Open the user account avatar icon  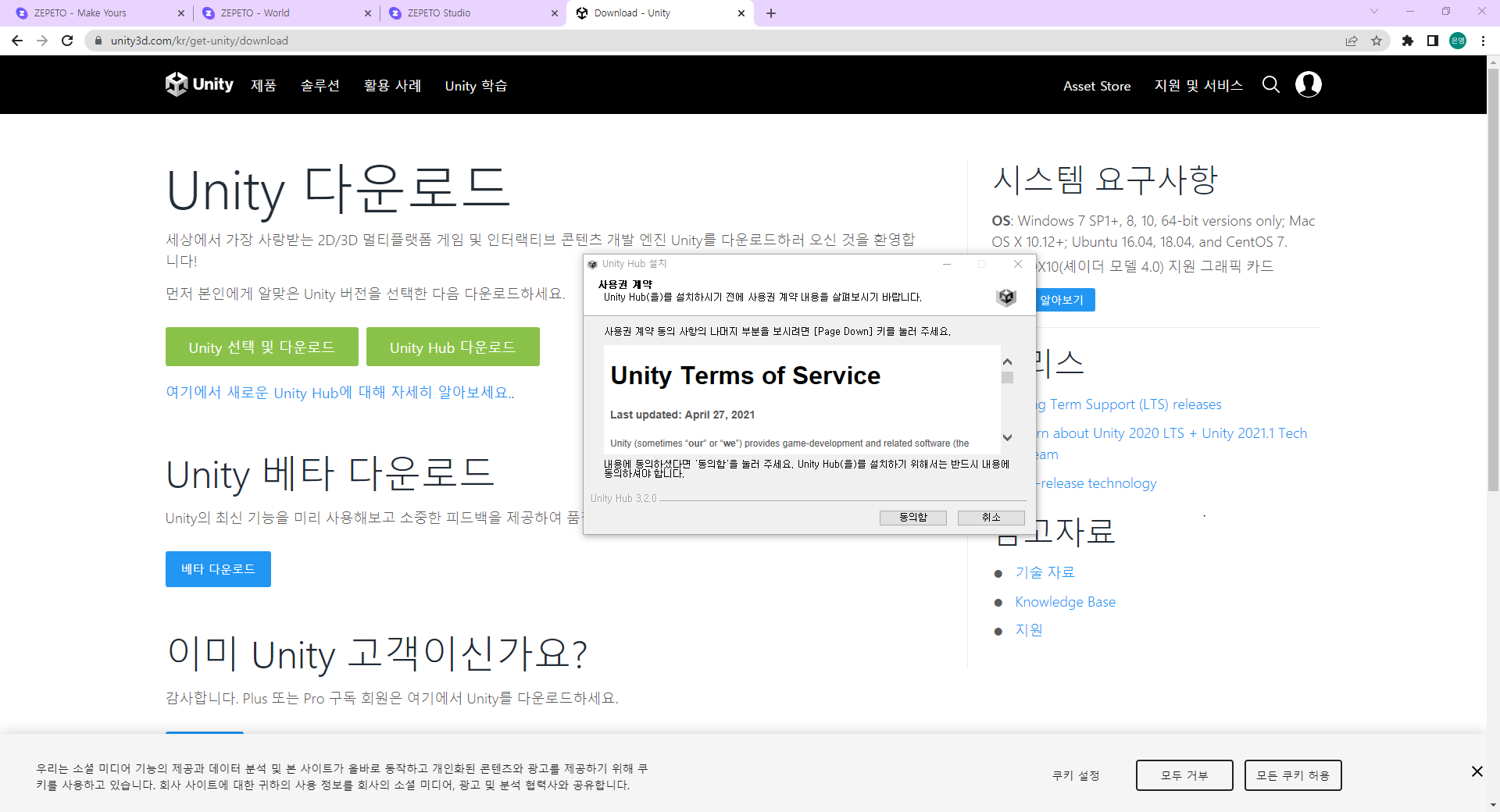click(1309, 84)
